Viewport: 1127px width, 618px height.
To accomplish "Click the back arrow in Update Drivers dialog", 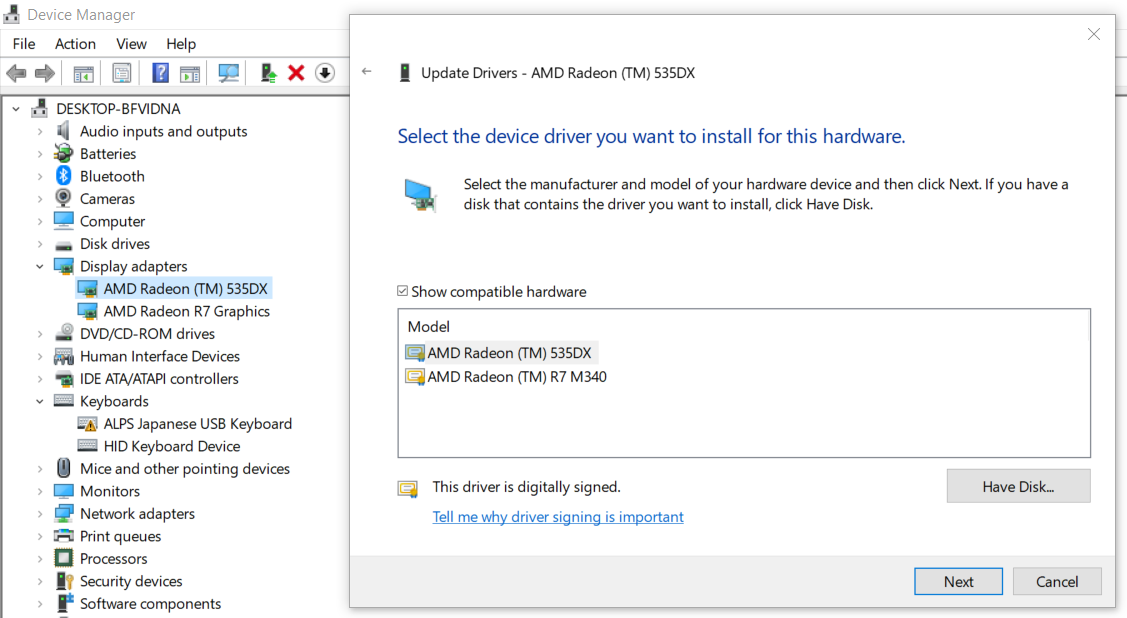I will pyautogui.click(x=367, y=71).
